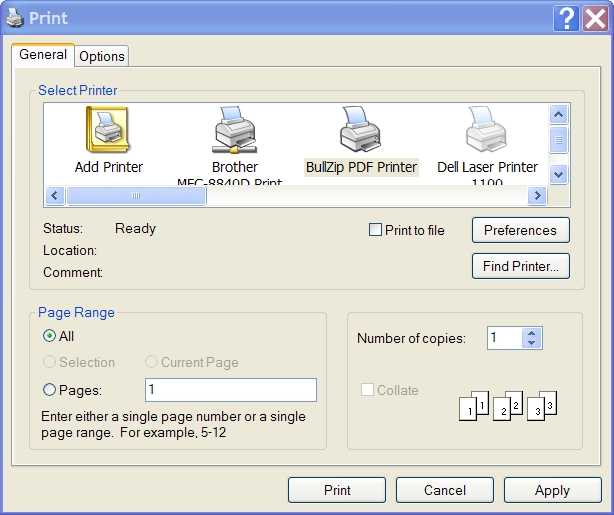
Task: Click the printer list scroll-down arrow
Action: coord(559,174)
